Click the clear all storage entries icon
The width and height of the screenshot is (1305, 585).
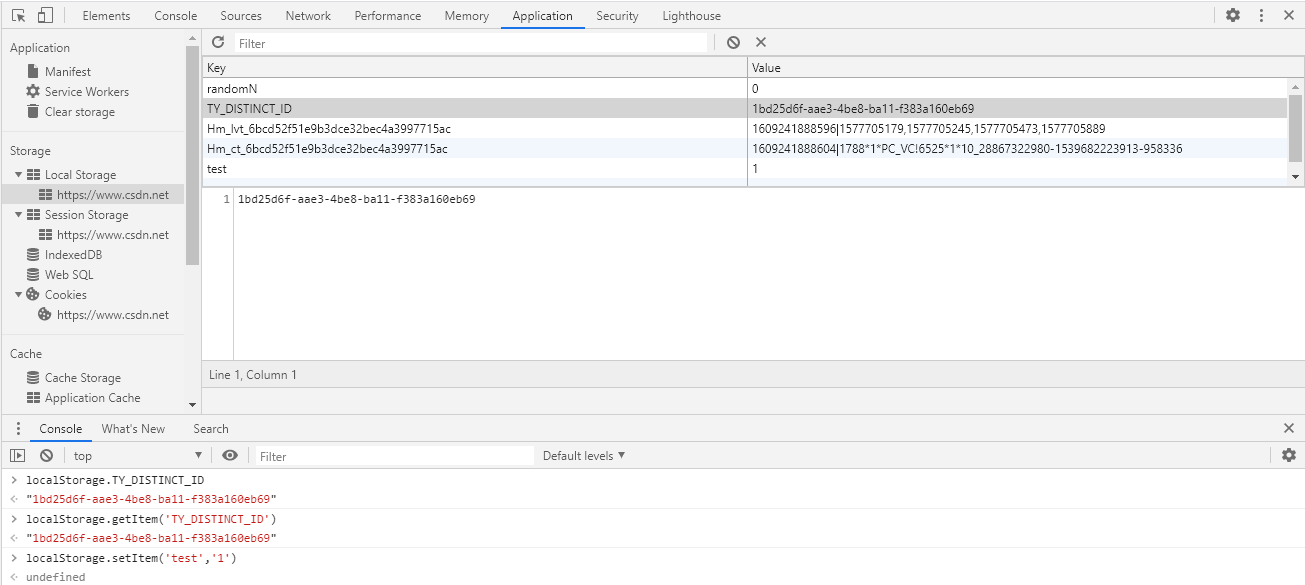point(733,43)
